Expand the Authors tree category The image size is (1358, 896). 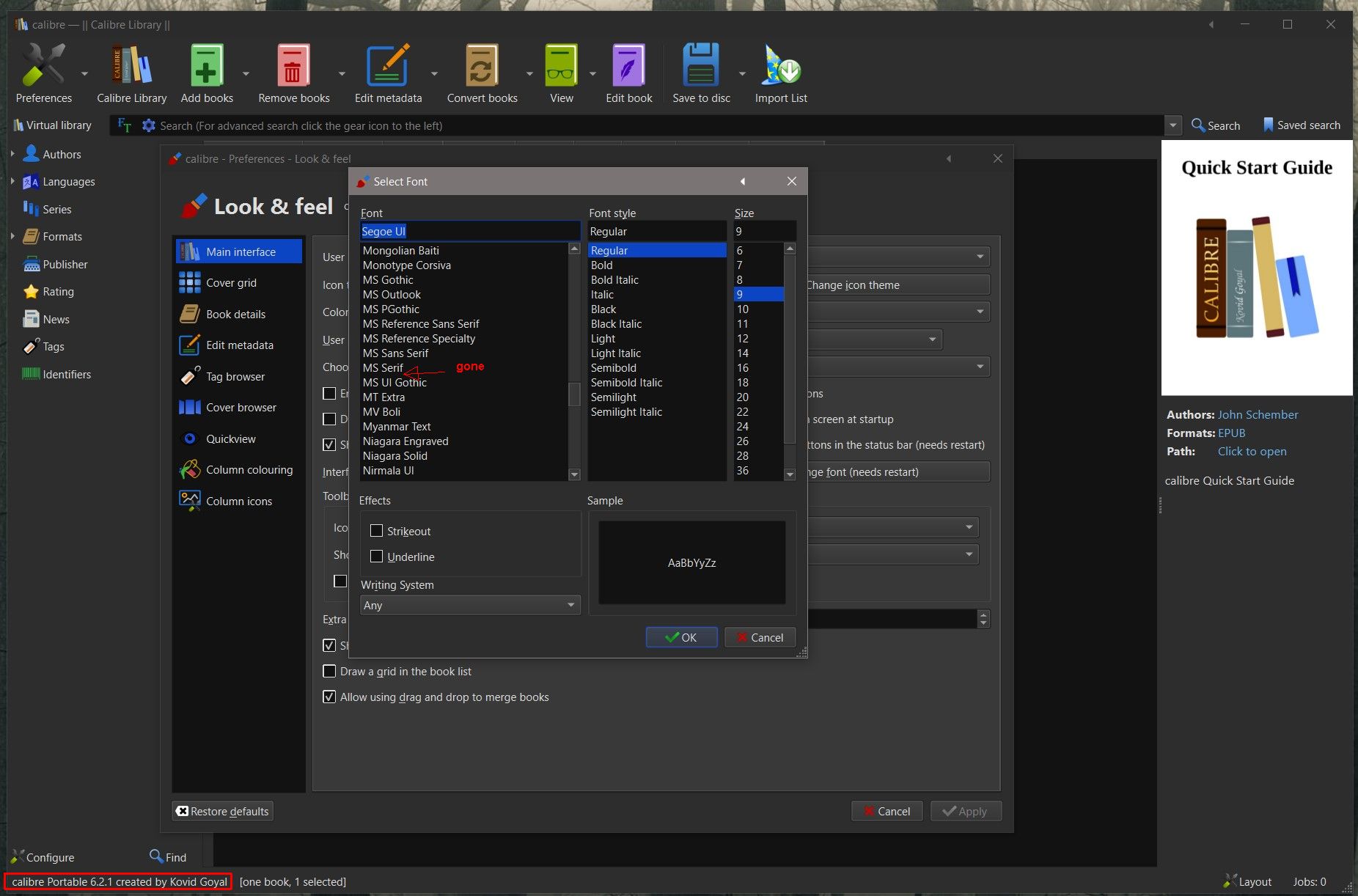[12, 154]
